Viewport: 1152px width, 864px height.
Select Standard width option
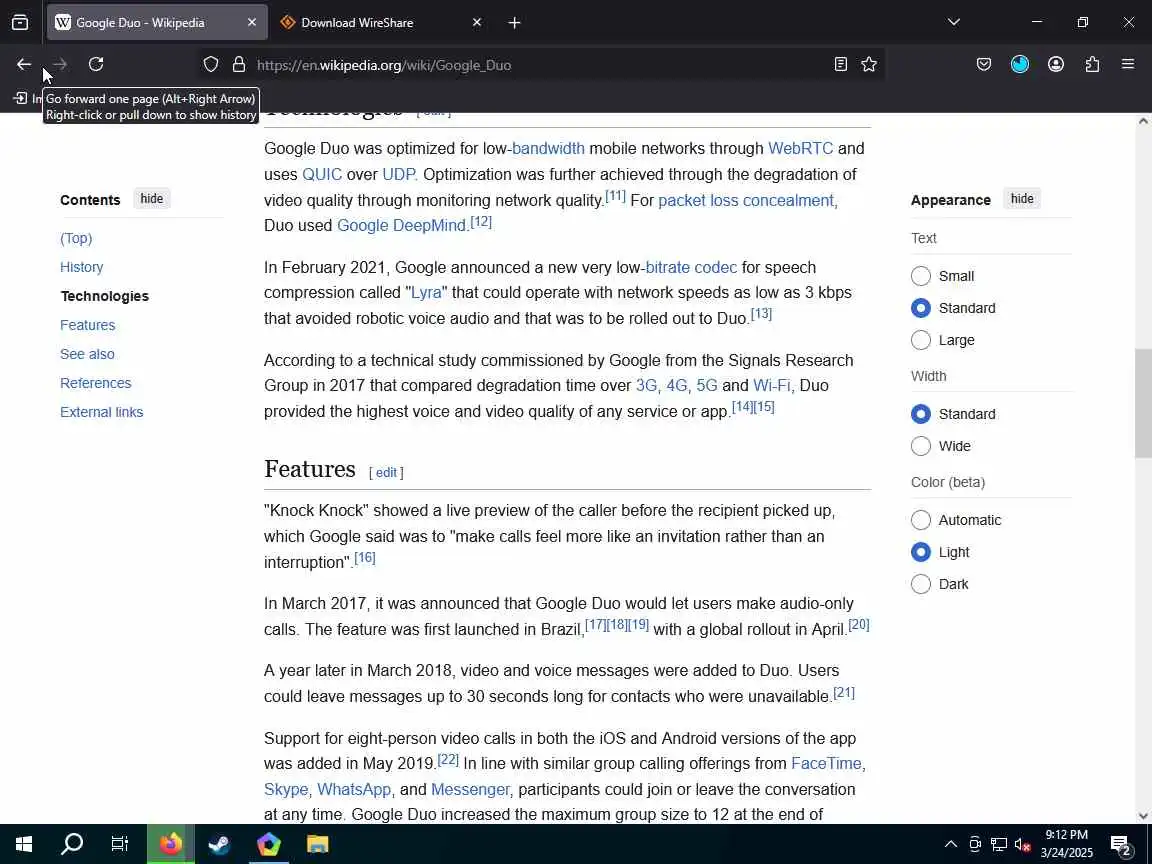(921, 414)
